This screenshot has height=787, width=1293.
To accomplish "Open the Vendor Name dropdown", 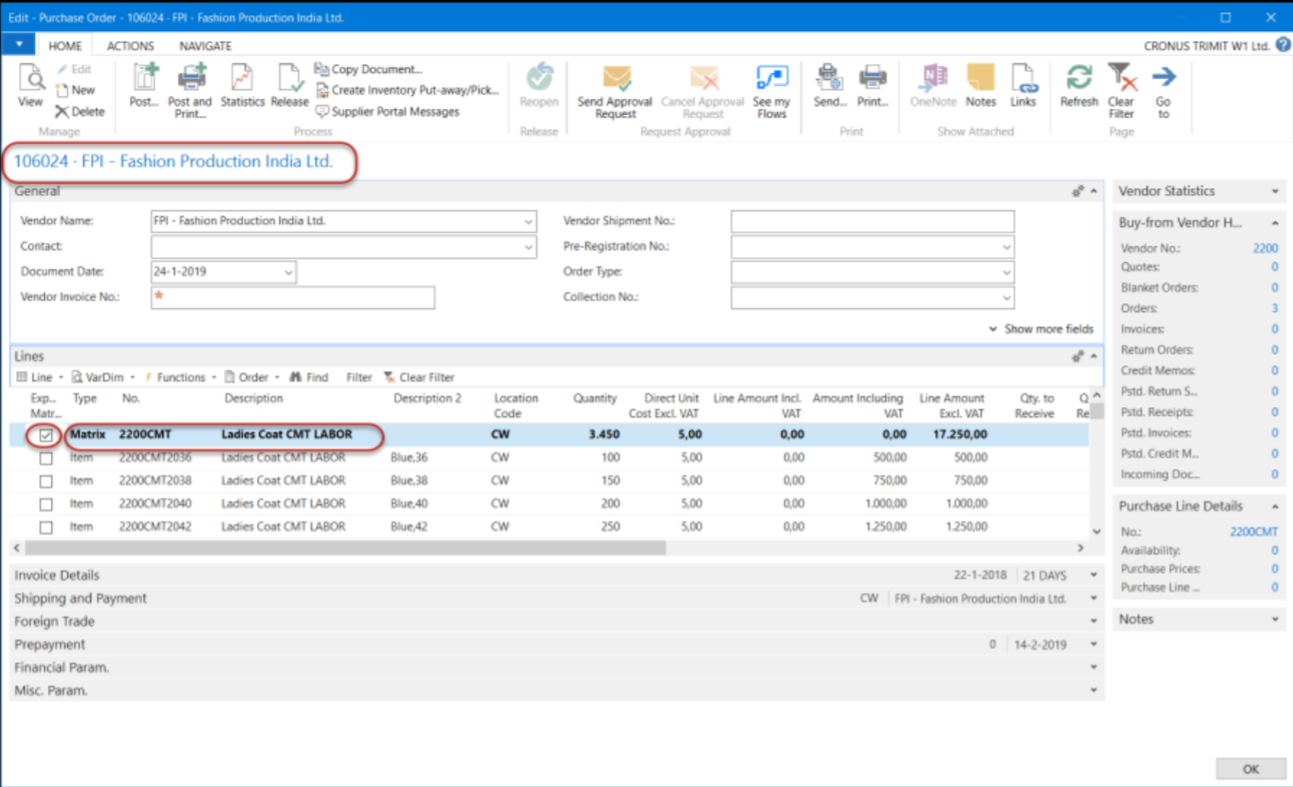I will (x=528, y=221).
